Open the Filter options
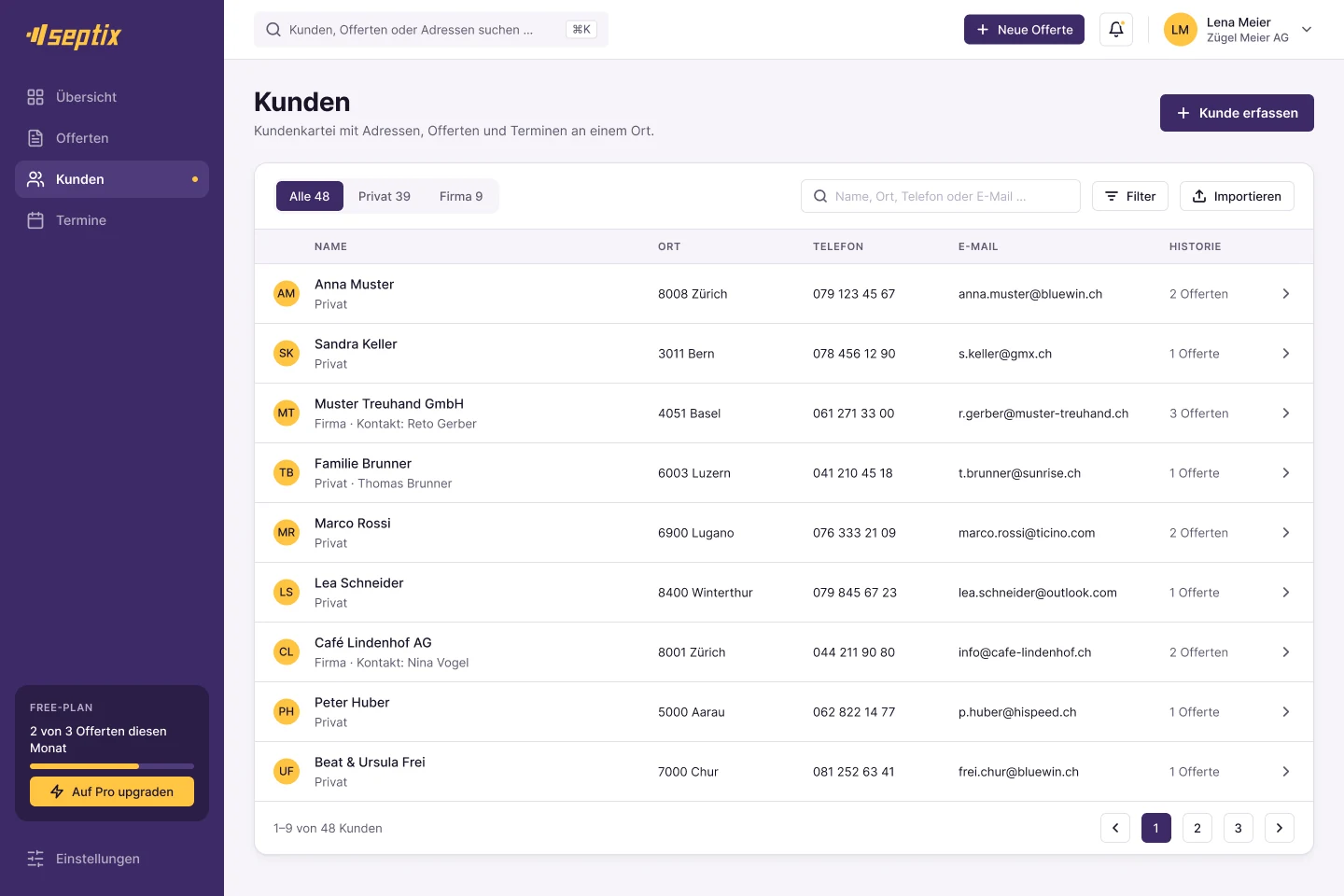Viewport: 1344px width, 896px height. click(x=1130, y=196)
